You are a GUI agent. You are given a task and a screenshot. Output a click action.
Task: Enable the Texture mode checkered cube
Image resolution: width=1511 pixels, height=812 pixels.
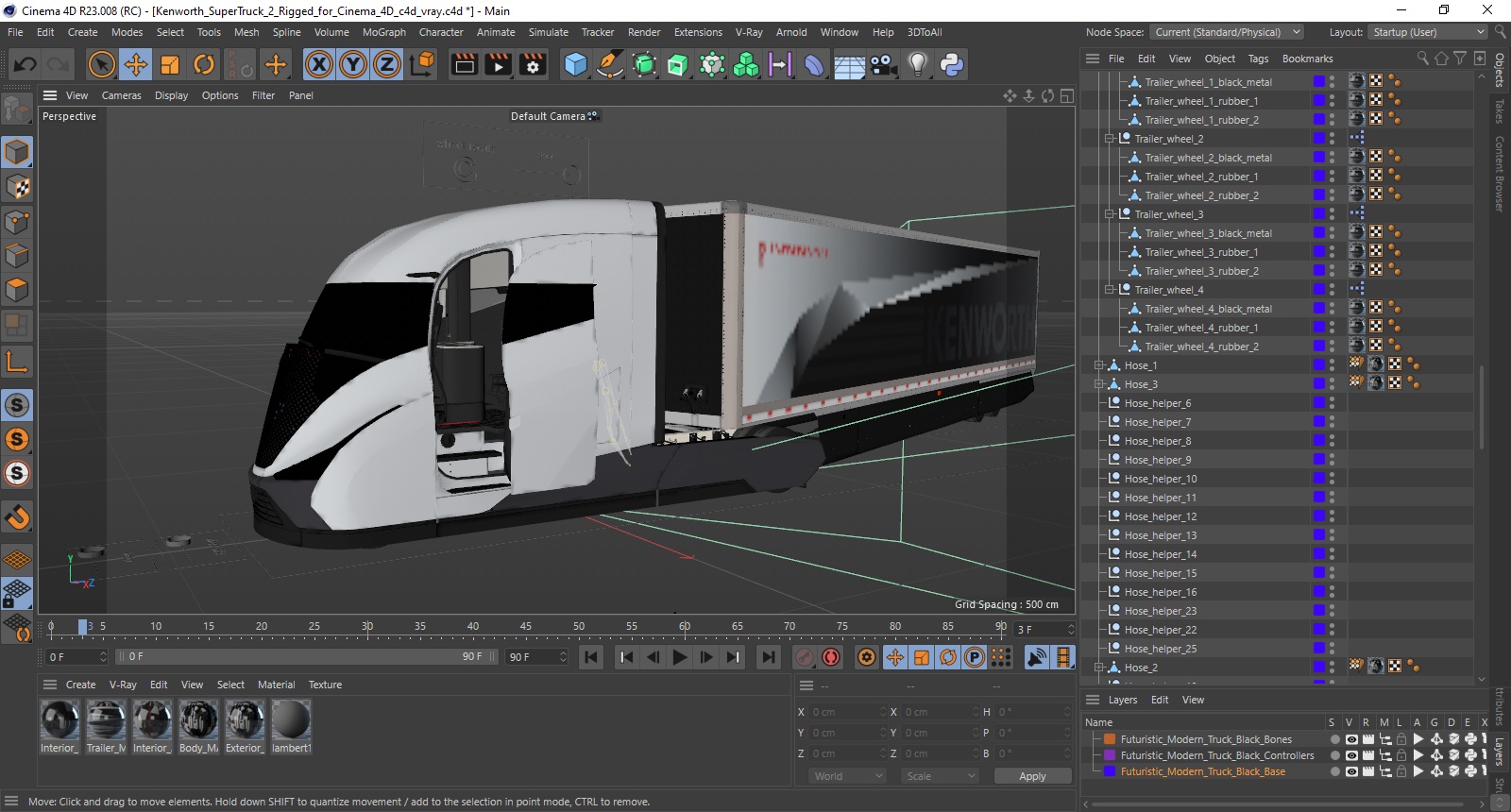pos(17,187)
